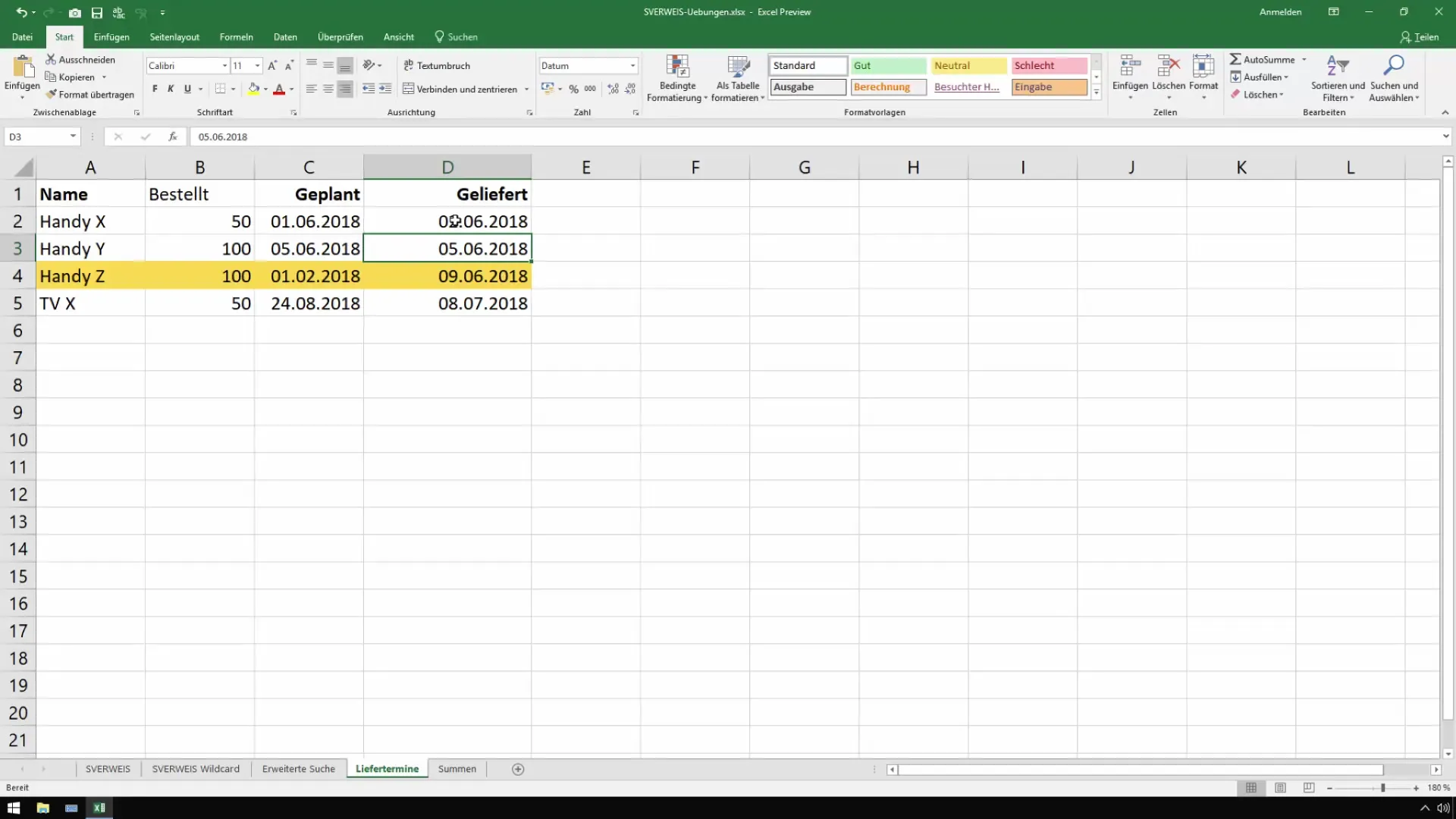Click Suchen und Auswählen magnifier
This screenshot has height=819, width=1456.
tap(1394, 78)
